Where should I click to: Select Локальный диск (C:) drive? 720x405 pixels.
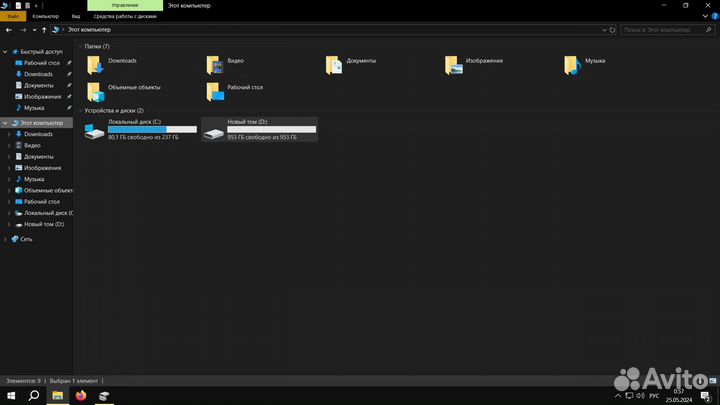(x=140, y=128)
